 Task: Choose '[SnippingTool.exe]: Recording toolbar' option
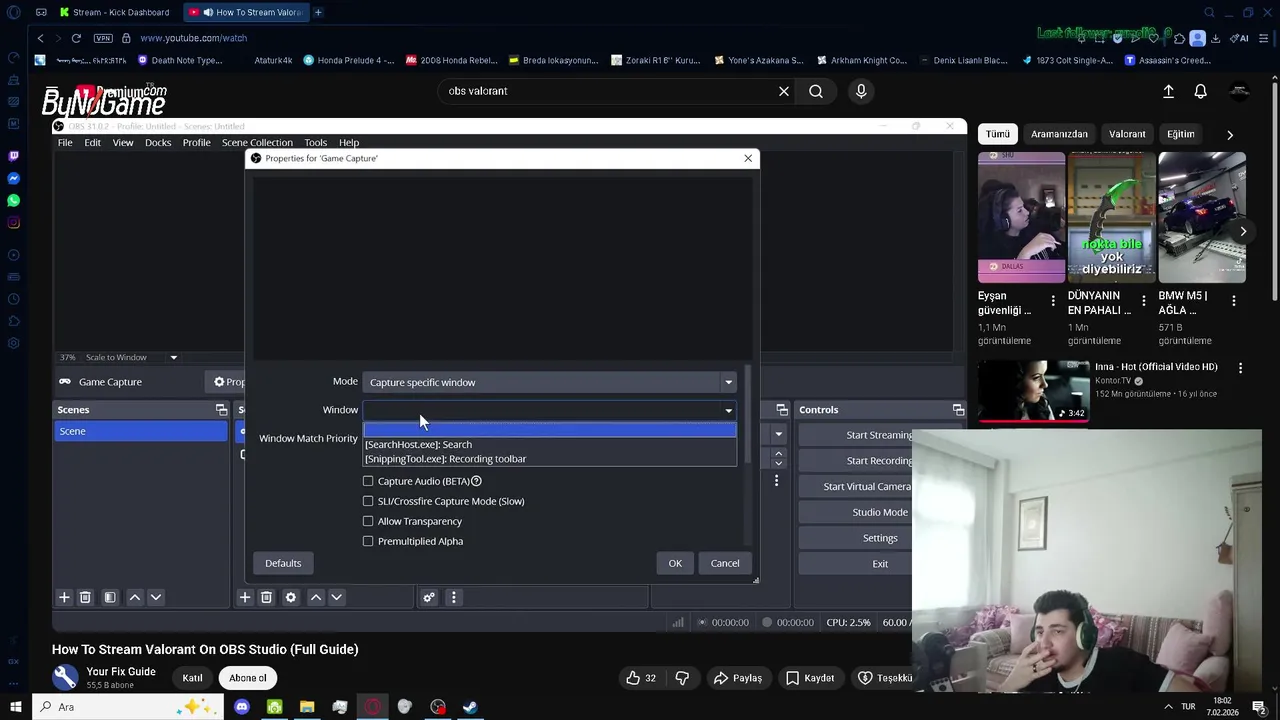pos(550,459)
